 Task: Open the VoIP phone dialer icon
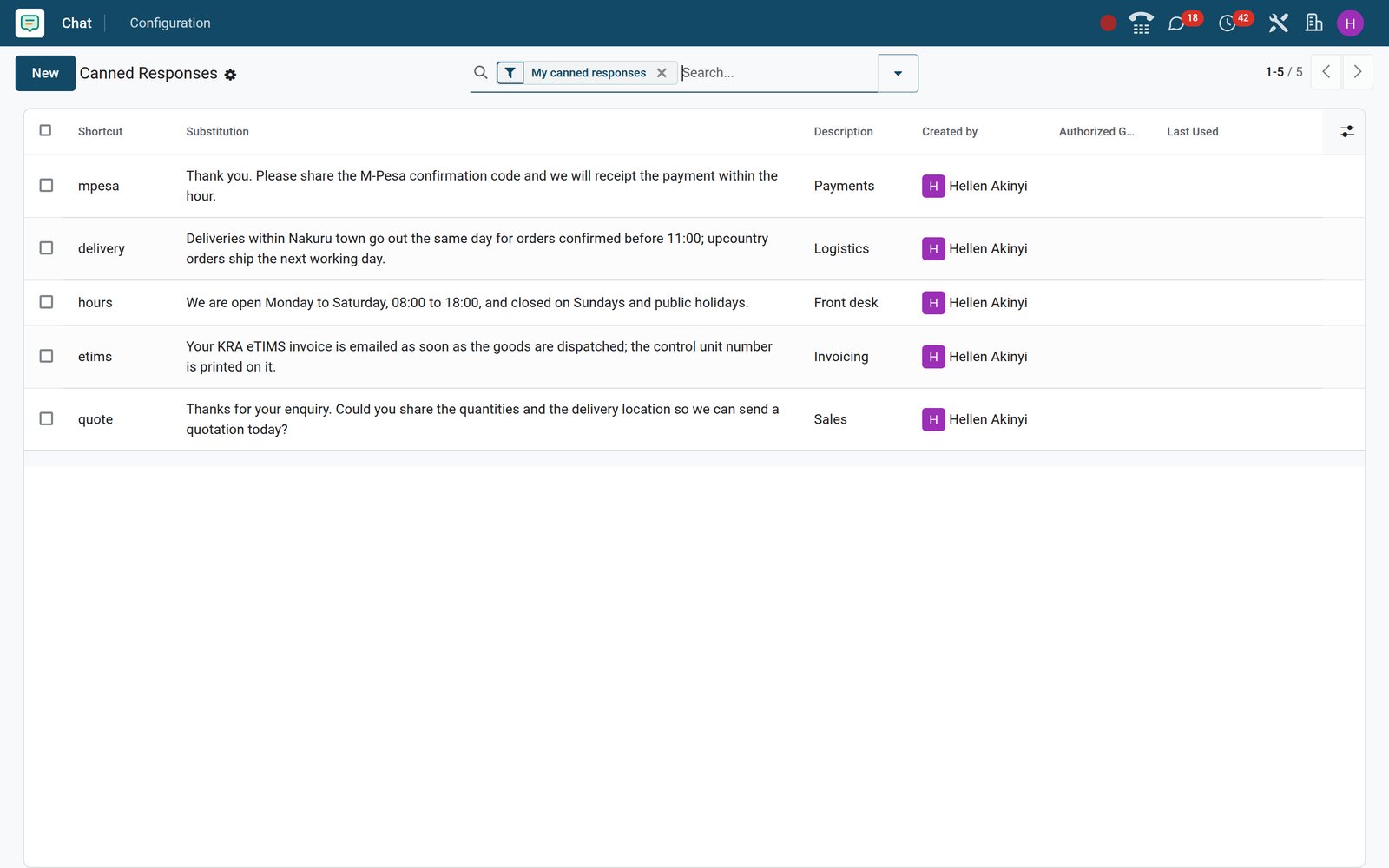coord(1141,23)
